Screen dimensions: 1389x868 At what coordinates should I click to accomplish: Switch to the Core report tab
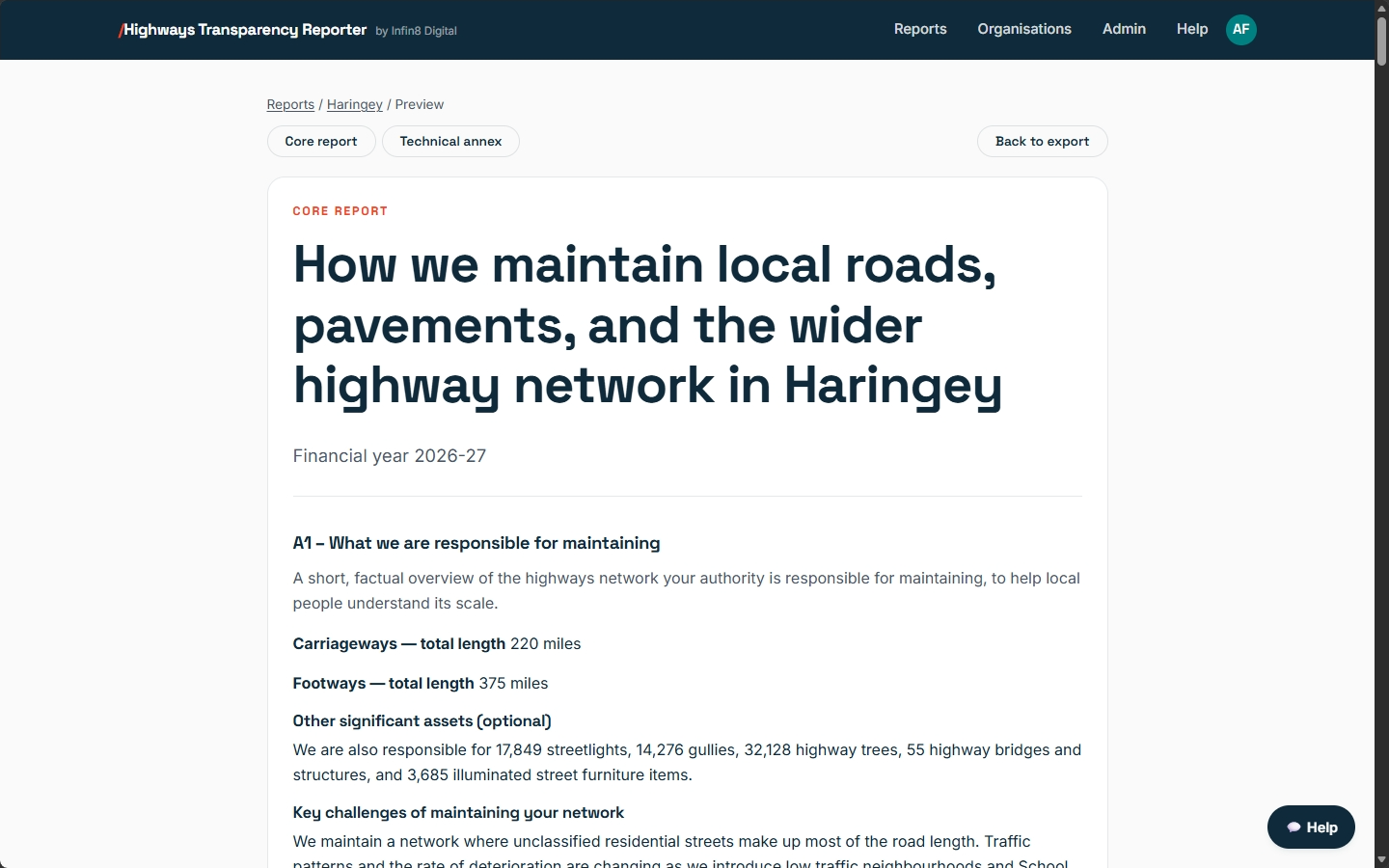[321, 141]
